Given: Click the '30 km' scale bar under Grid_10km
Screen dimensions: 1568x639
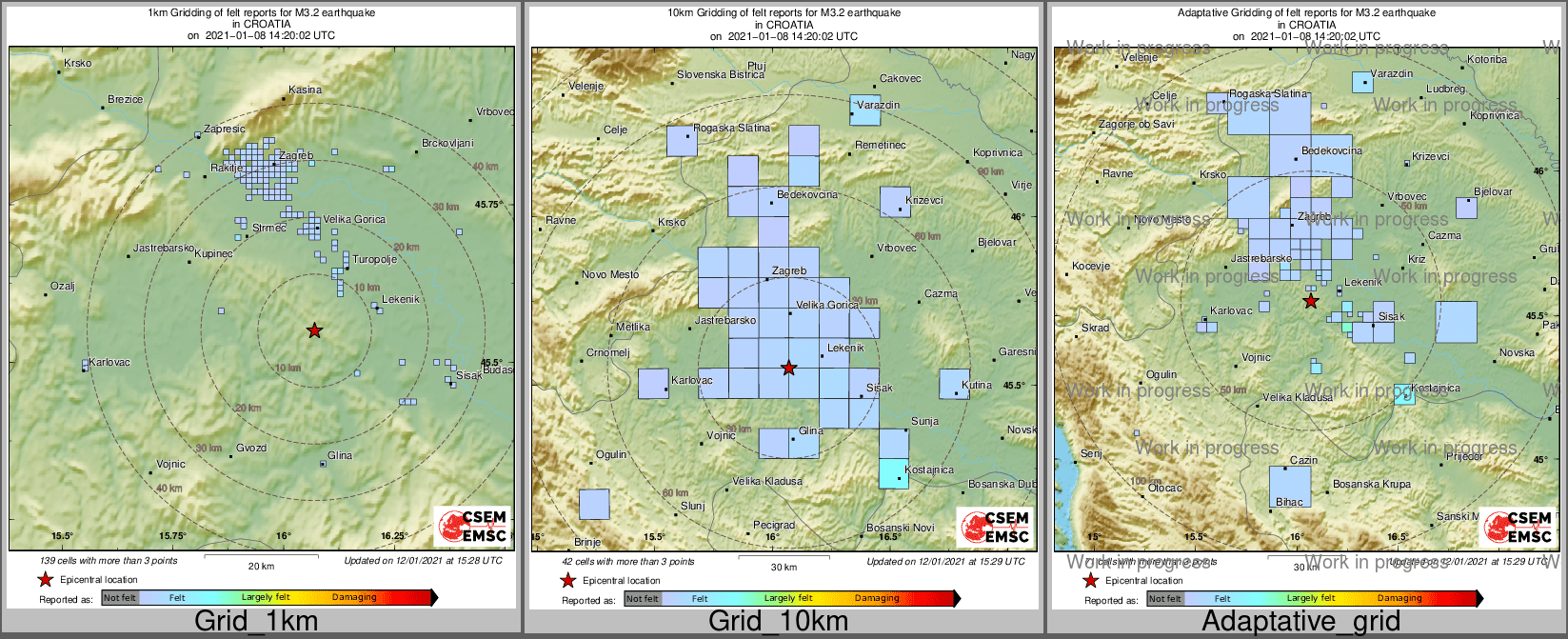Looking at the screenshot, I should click(x=784, y=563).
